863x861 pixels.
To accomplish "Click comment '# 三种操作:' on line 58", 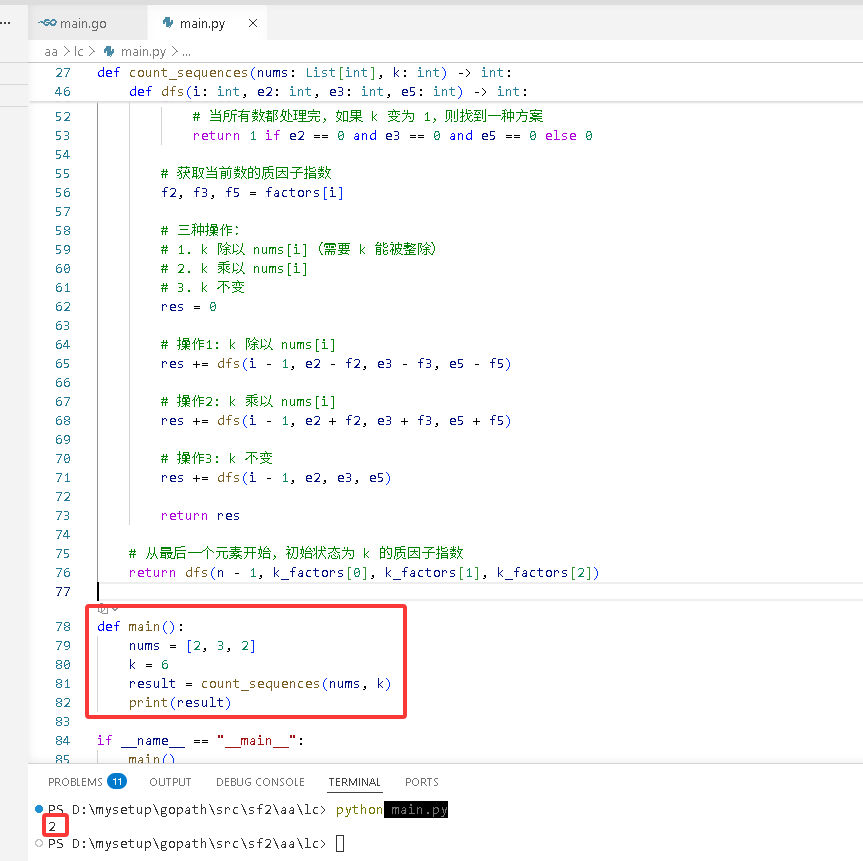I will (x=200, y=230).
